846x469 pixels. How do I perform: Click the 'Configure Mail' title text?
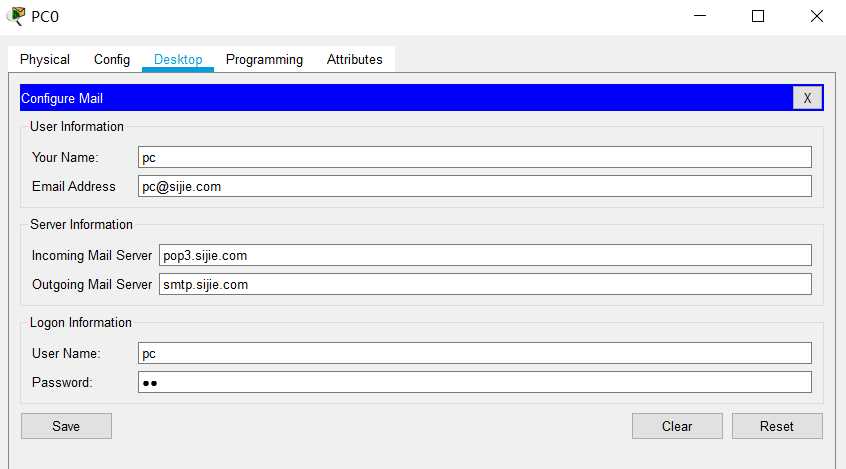(62, 98)
